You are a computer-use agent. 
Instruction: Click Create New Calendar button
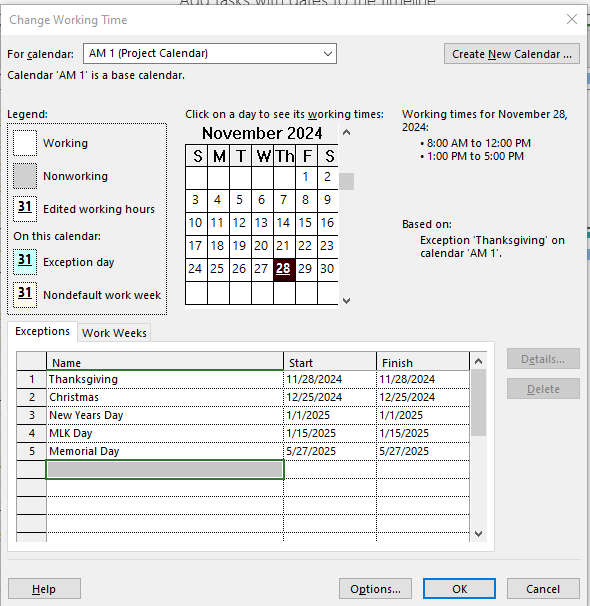click(x=512, y=54)
